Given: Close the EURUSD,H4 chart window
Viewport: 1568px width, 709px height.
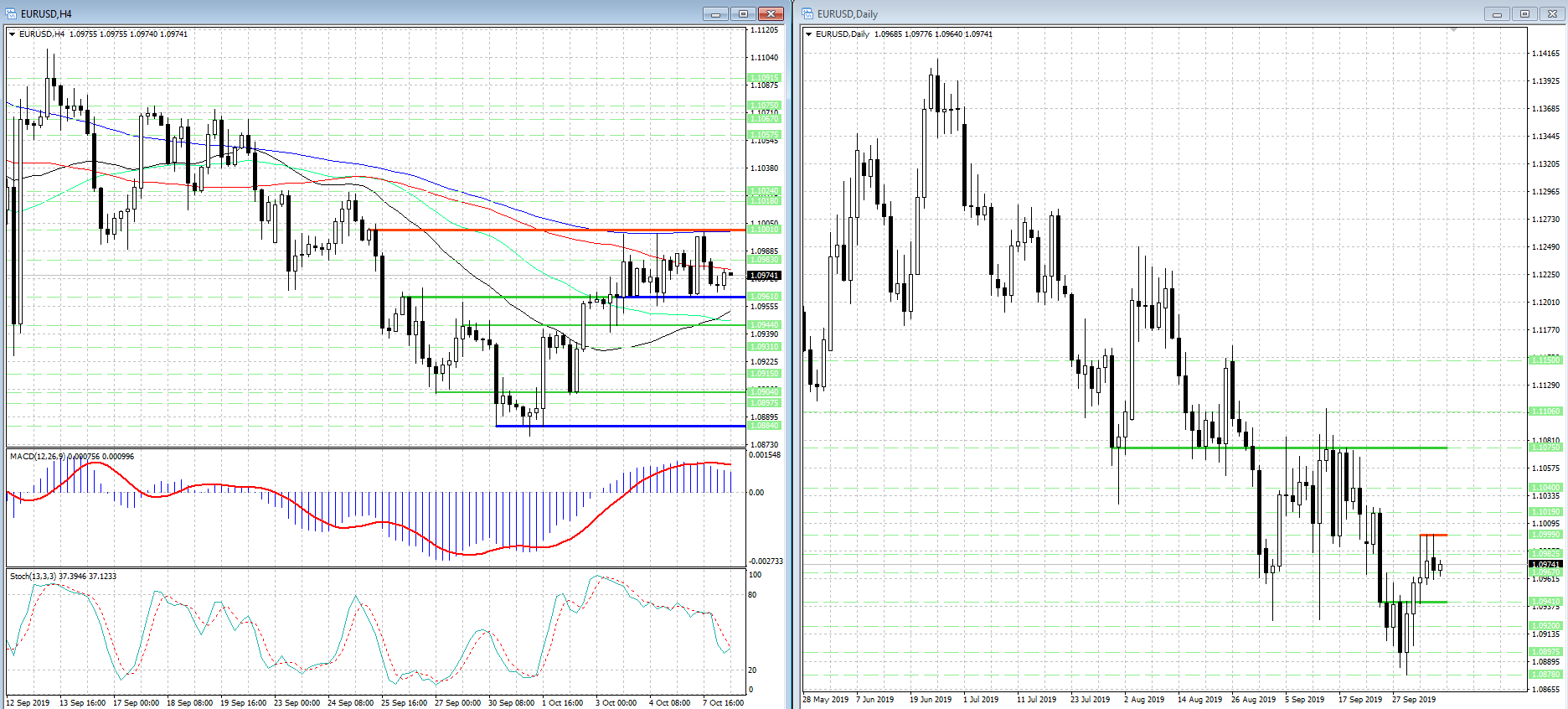Looking at the screenshot, I should point(771,13).
